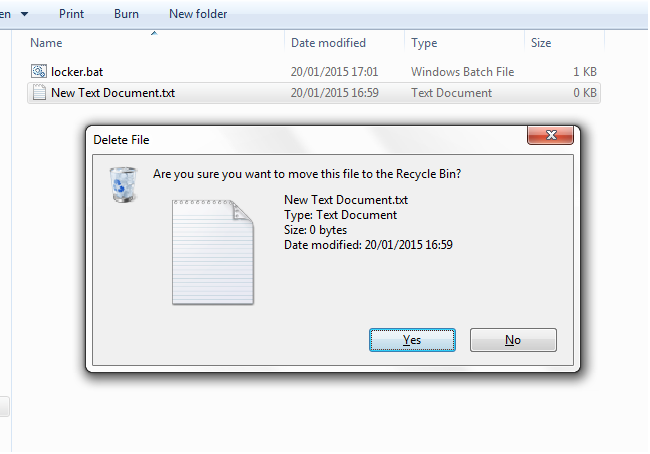This screenshot has height=454, width=650.
Task: Sort by Date modified column header
Action: point(328,43)
